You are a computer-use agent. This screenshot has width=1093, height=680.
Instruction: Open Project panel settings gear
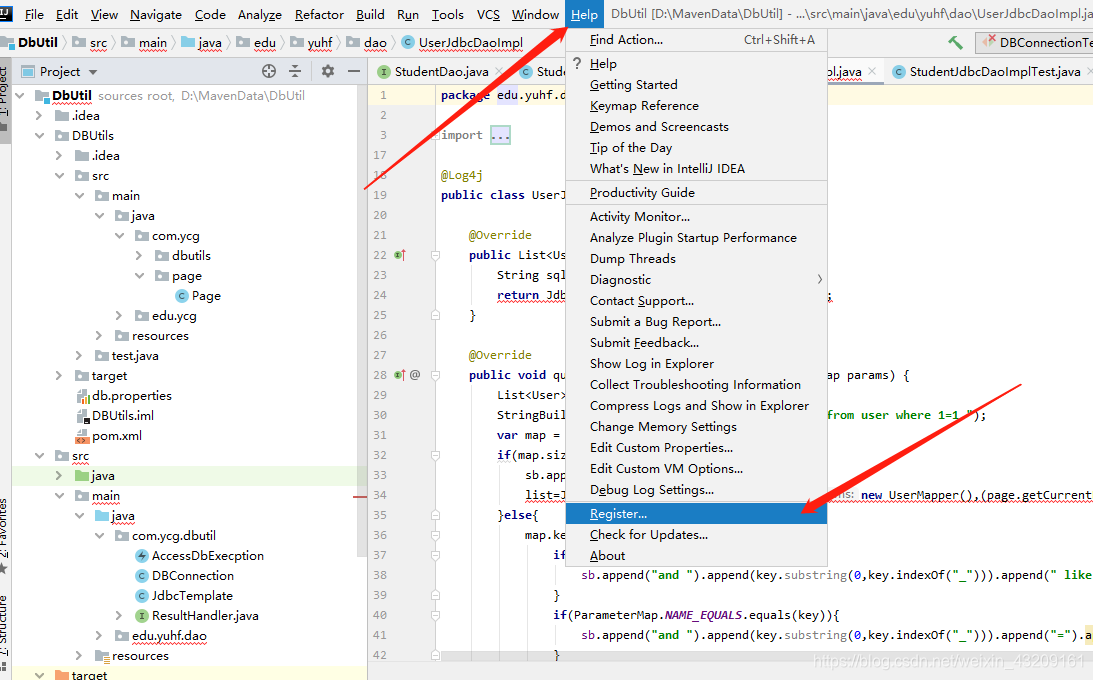328,71
